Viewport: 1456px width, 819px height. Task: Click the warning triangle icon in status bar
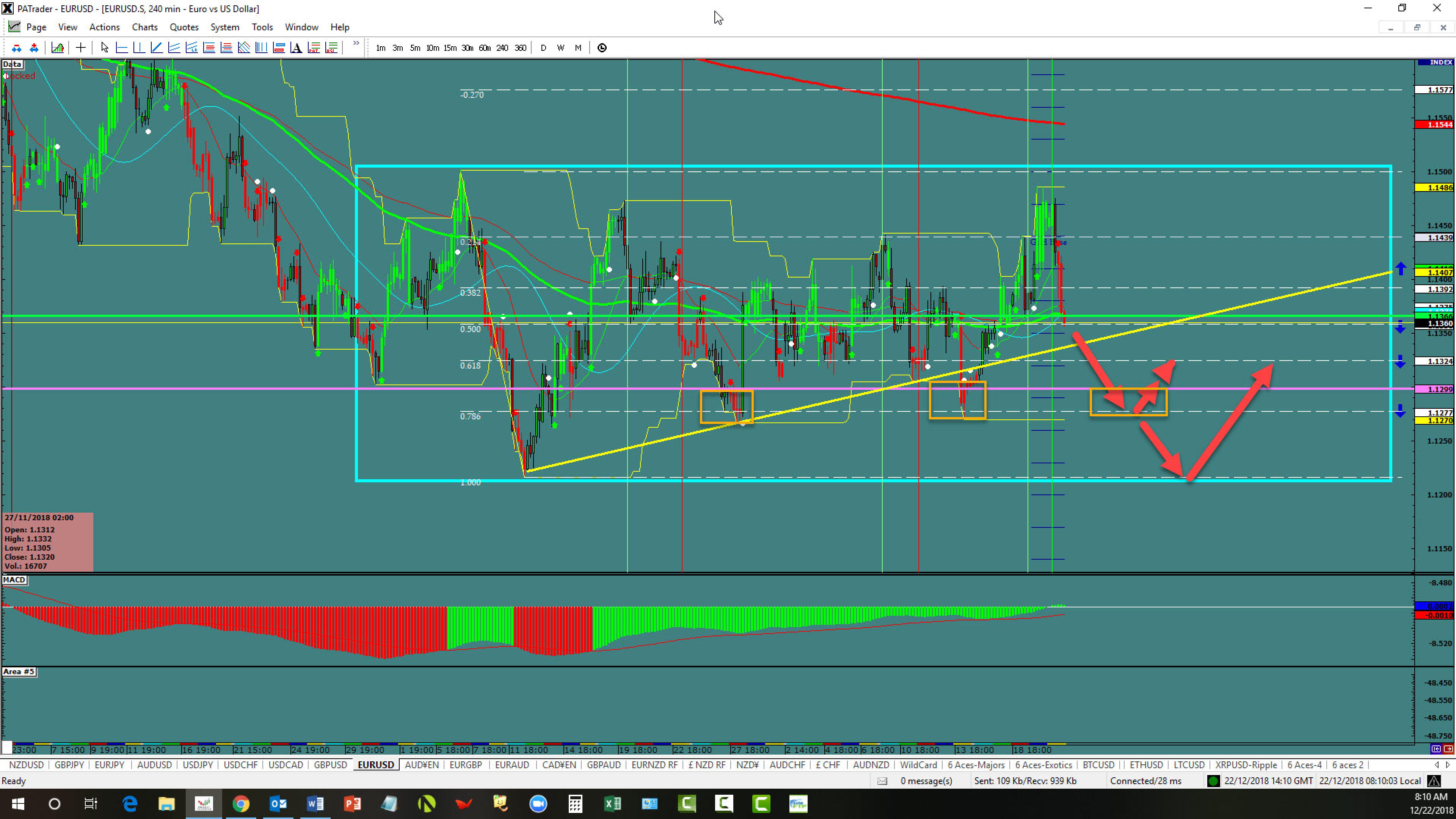[1434, 781]
